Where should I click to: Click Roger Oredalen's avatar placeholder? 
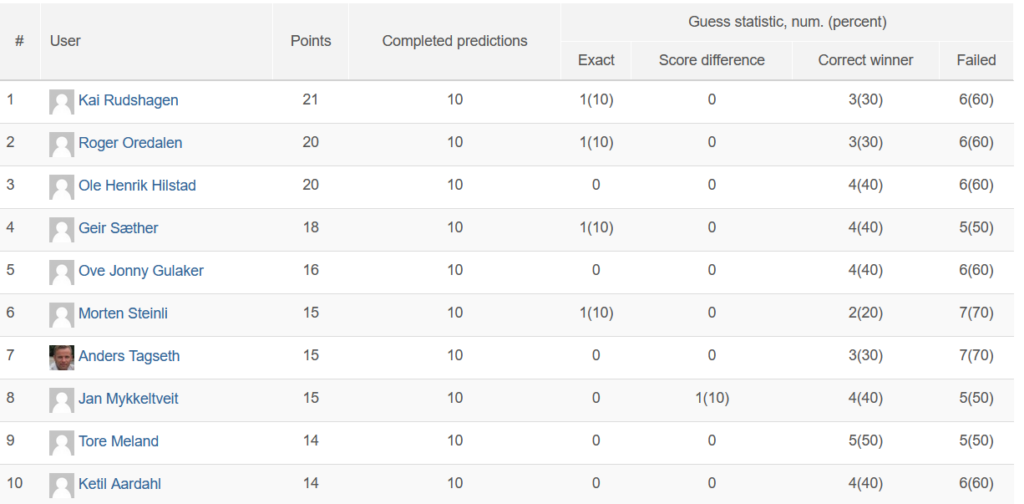tap(61, 145)
